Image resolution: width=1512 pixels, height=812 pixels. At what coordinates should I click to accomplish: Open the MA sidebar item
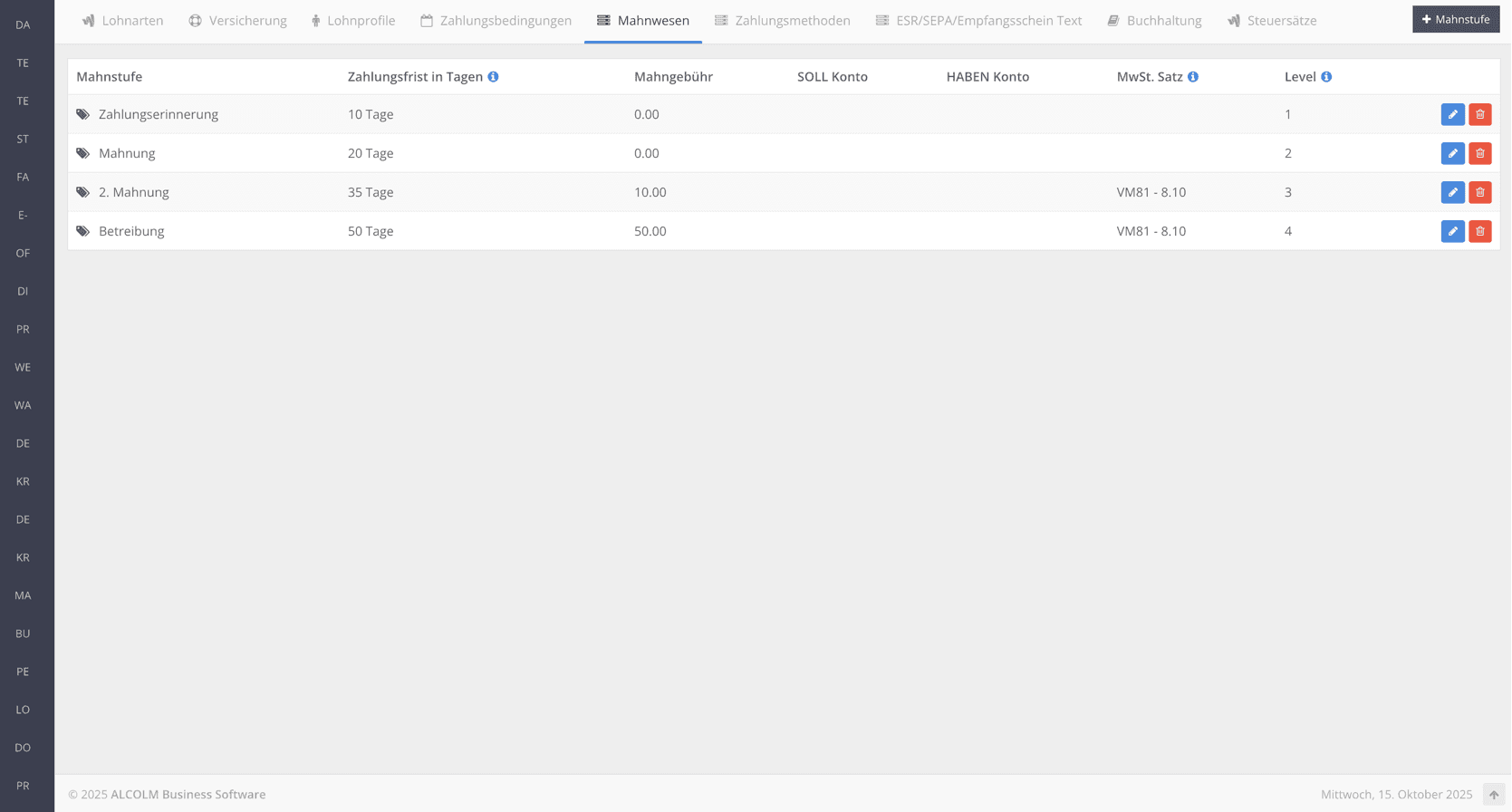tap(23, 595)
